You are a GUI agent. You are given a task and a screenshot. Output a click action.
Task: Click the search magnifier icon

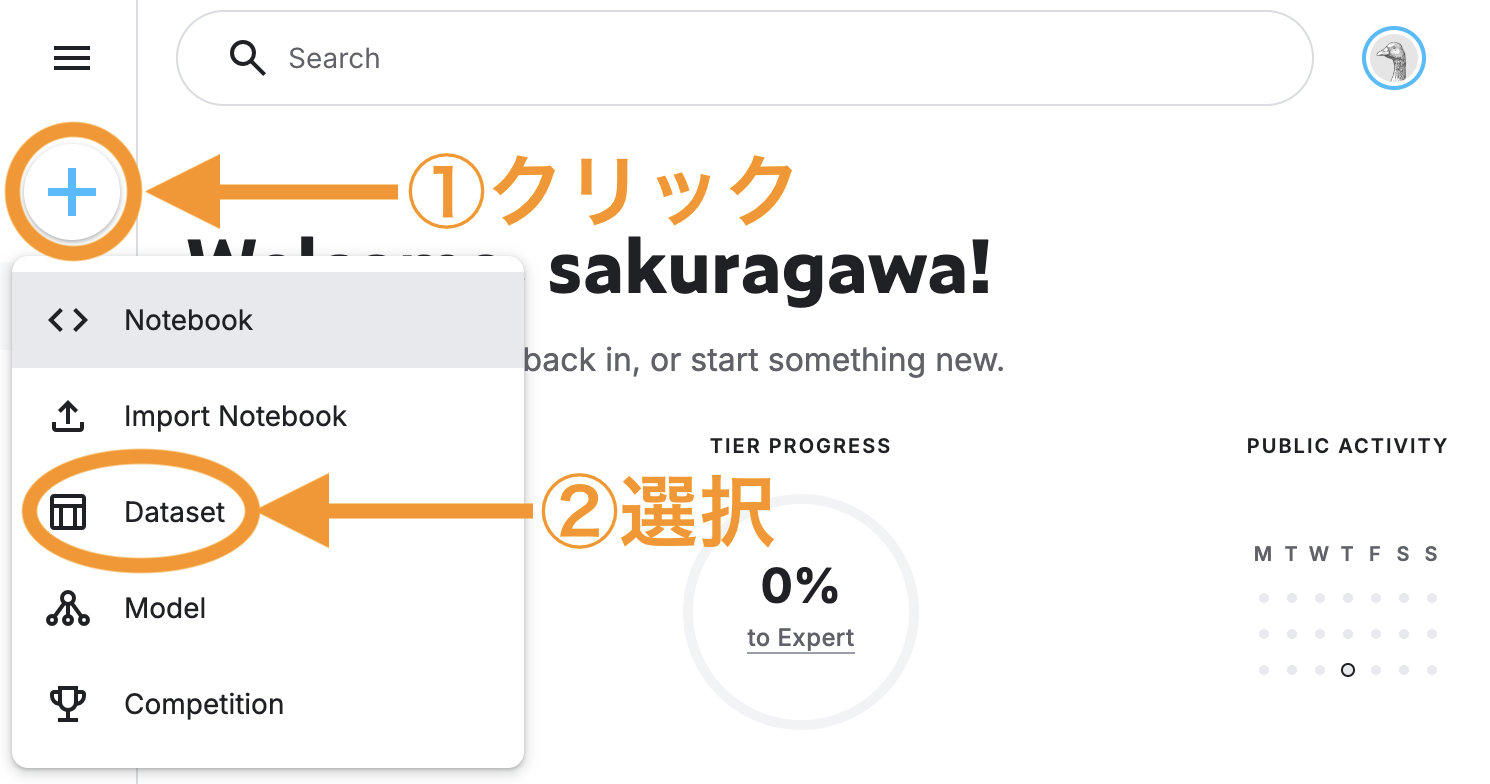click(x=247, y=58)
